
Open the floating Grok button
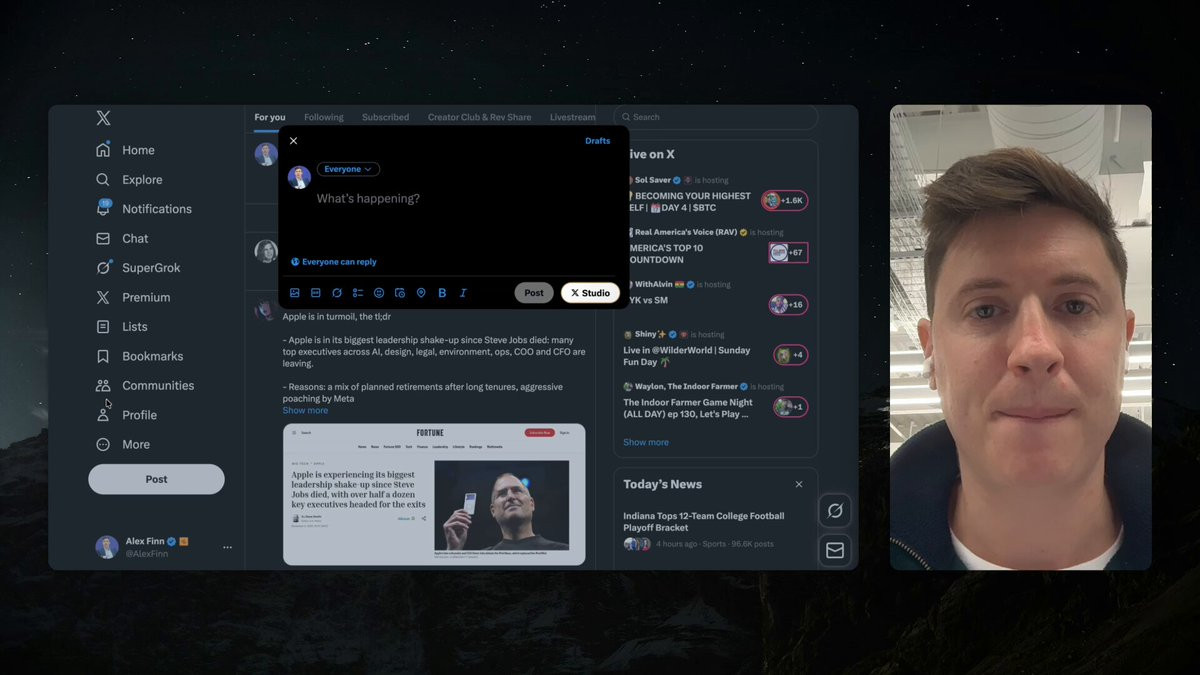click(x=835, y=511)
